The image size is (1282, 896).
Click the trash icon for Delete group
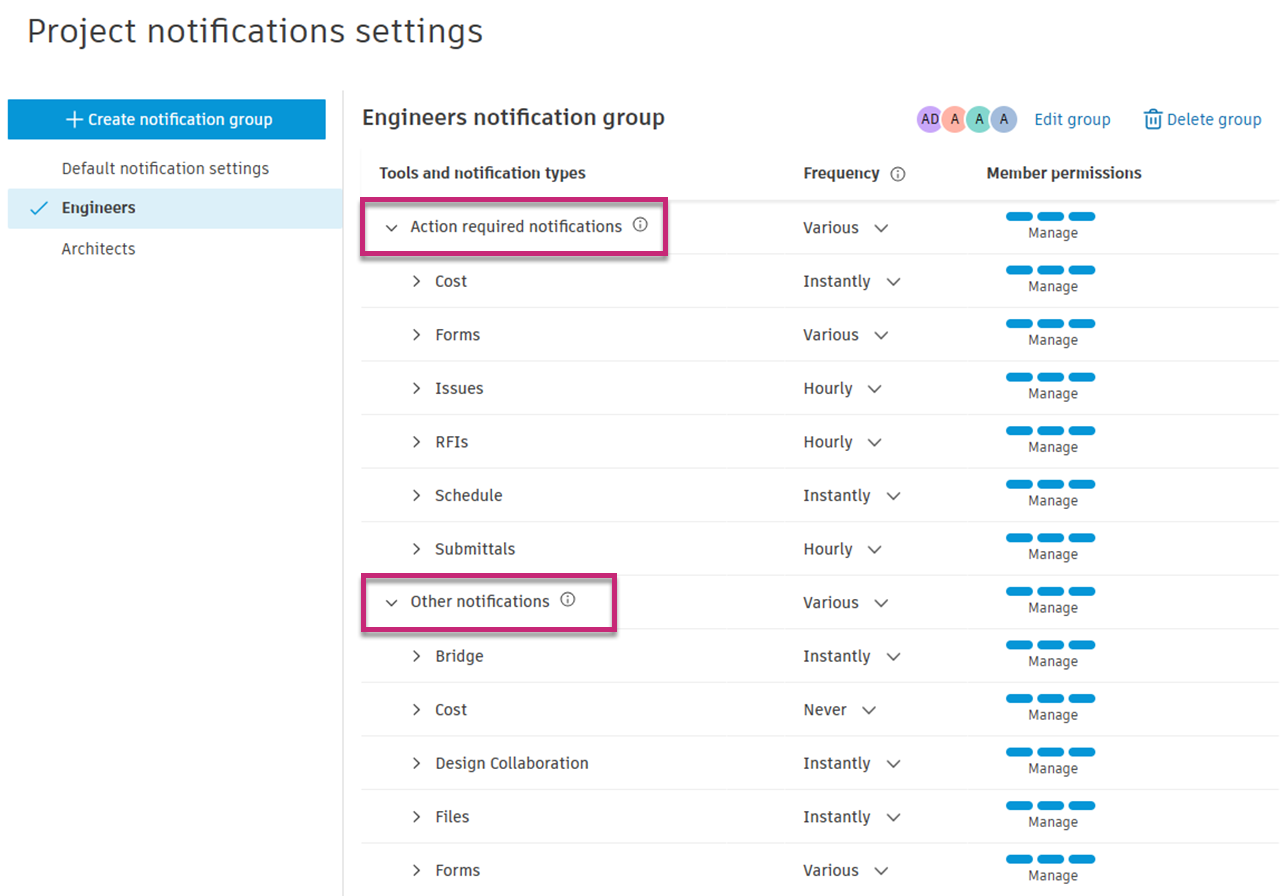pos(1153,120)
